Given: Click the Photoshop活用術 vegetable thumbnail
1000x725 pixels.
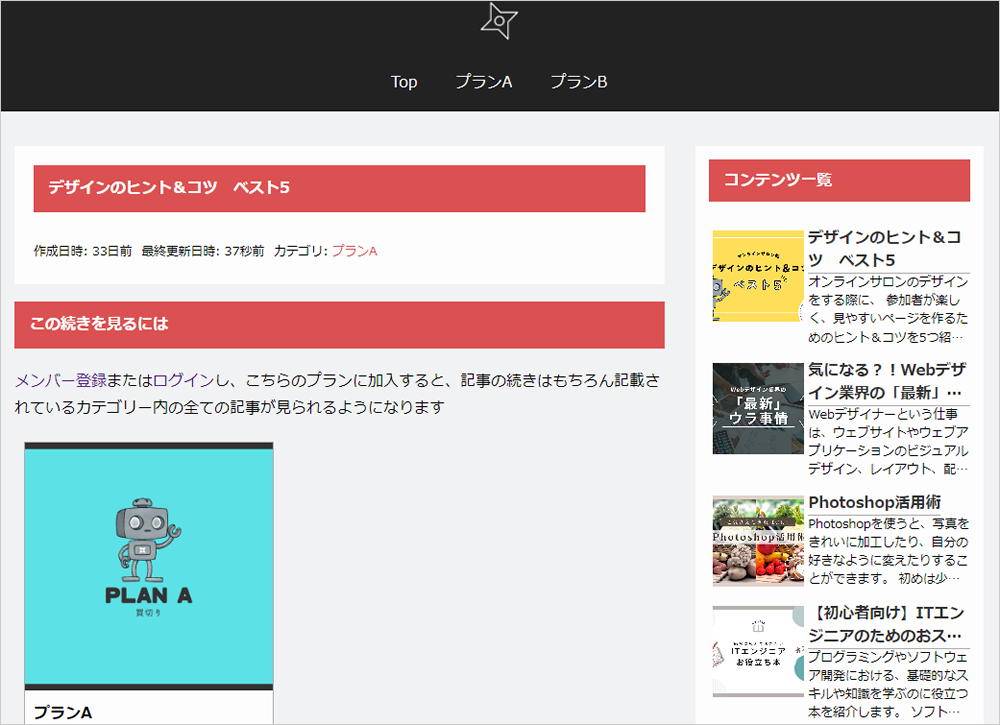Looking at the screenshot, I should (x=757, y=540).
